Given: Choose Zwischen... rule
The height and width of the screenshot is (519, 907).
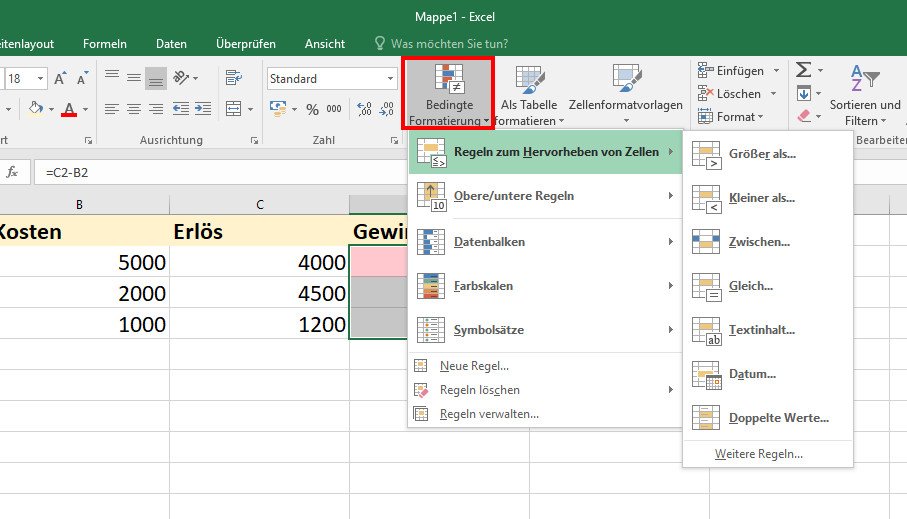Looking at the screenshot, I should [768, 242].
